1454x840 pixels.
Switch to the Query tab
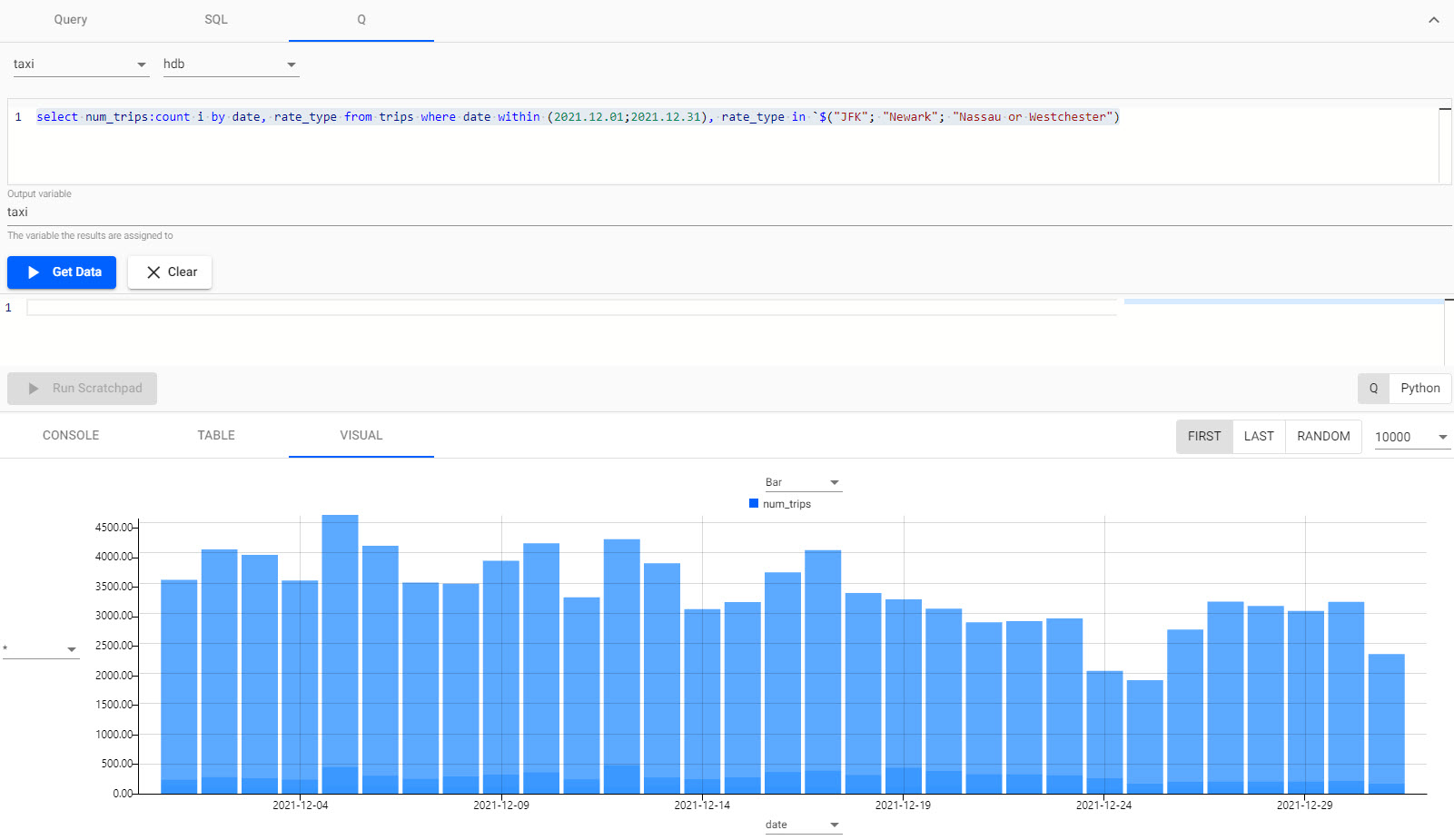click(x=71, y=20)
